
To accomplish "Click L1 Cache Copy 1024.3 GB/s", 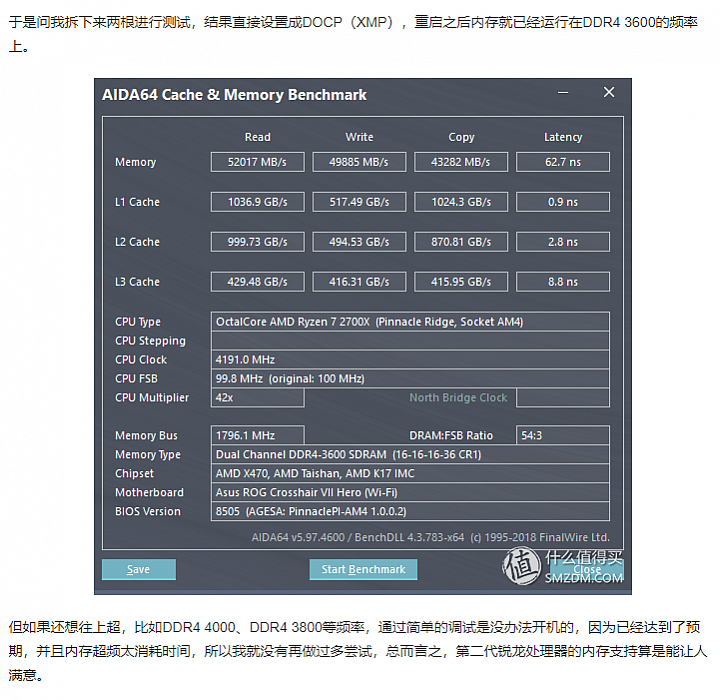I will pos(461,202).
